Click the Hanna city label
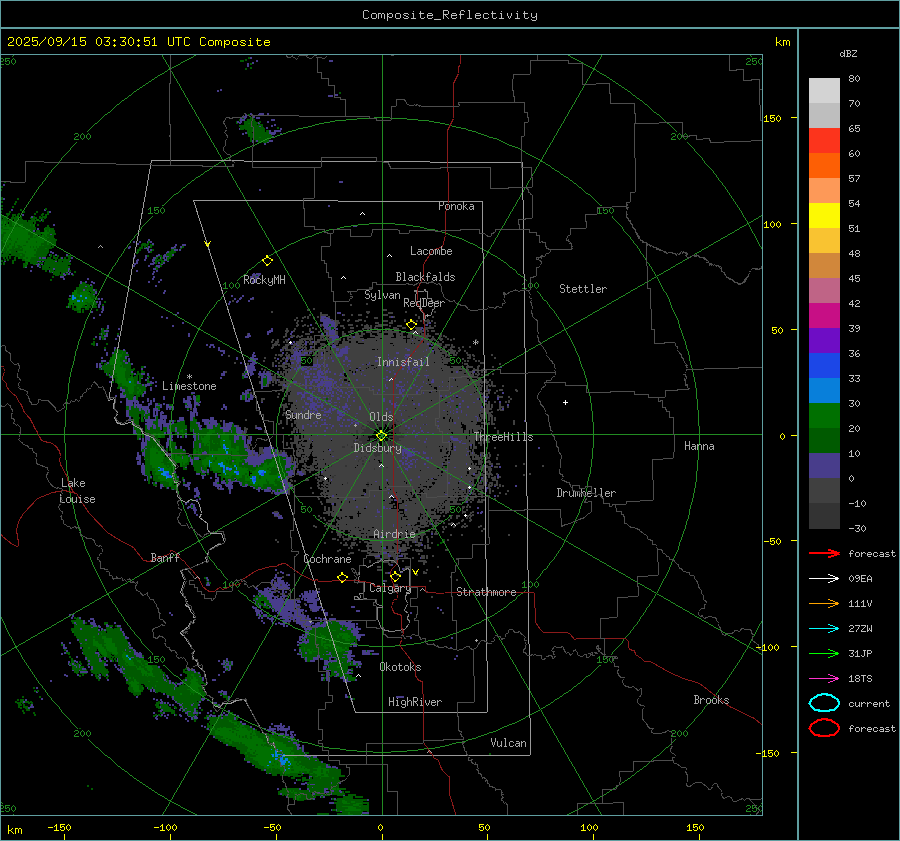 coord(699,446)
